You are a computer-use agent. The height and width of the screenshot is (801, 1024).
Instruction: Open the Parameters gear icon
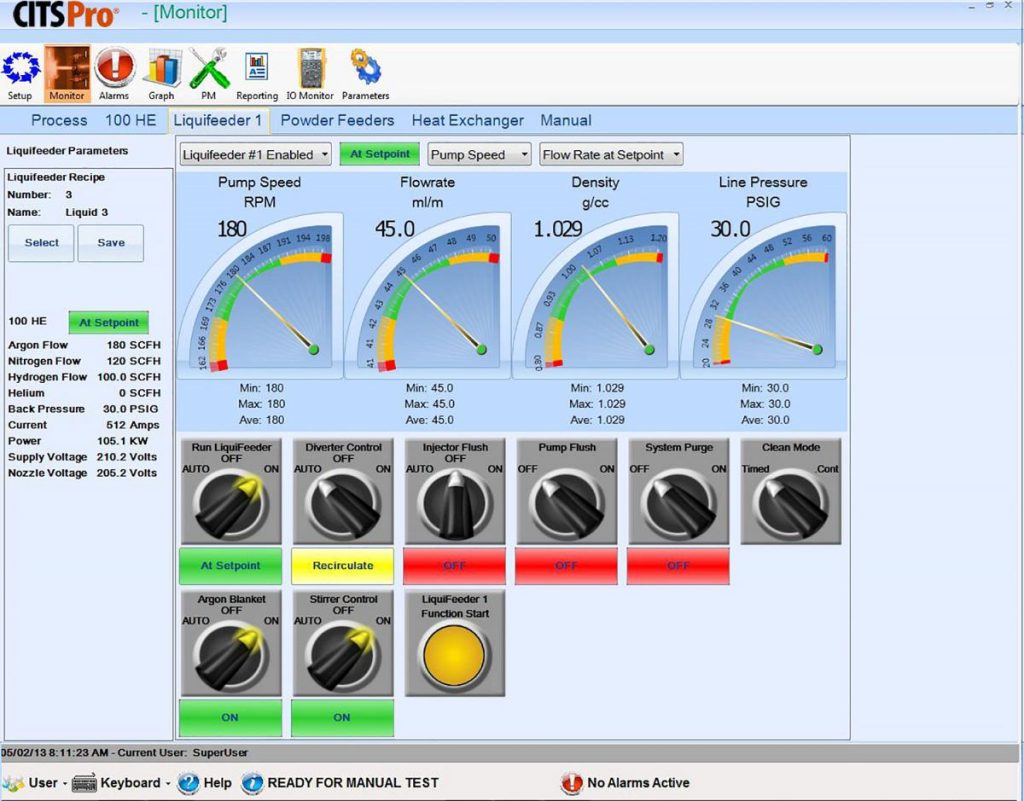(366, 74)
